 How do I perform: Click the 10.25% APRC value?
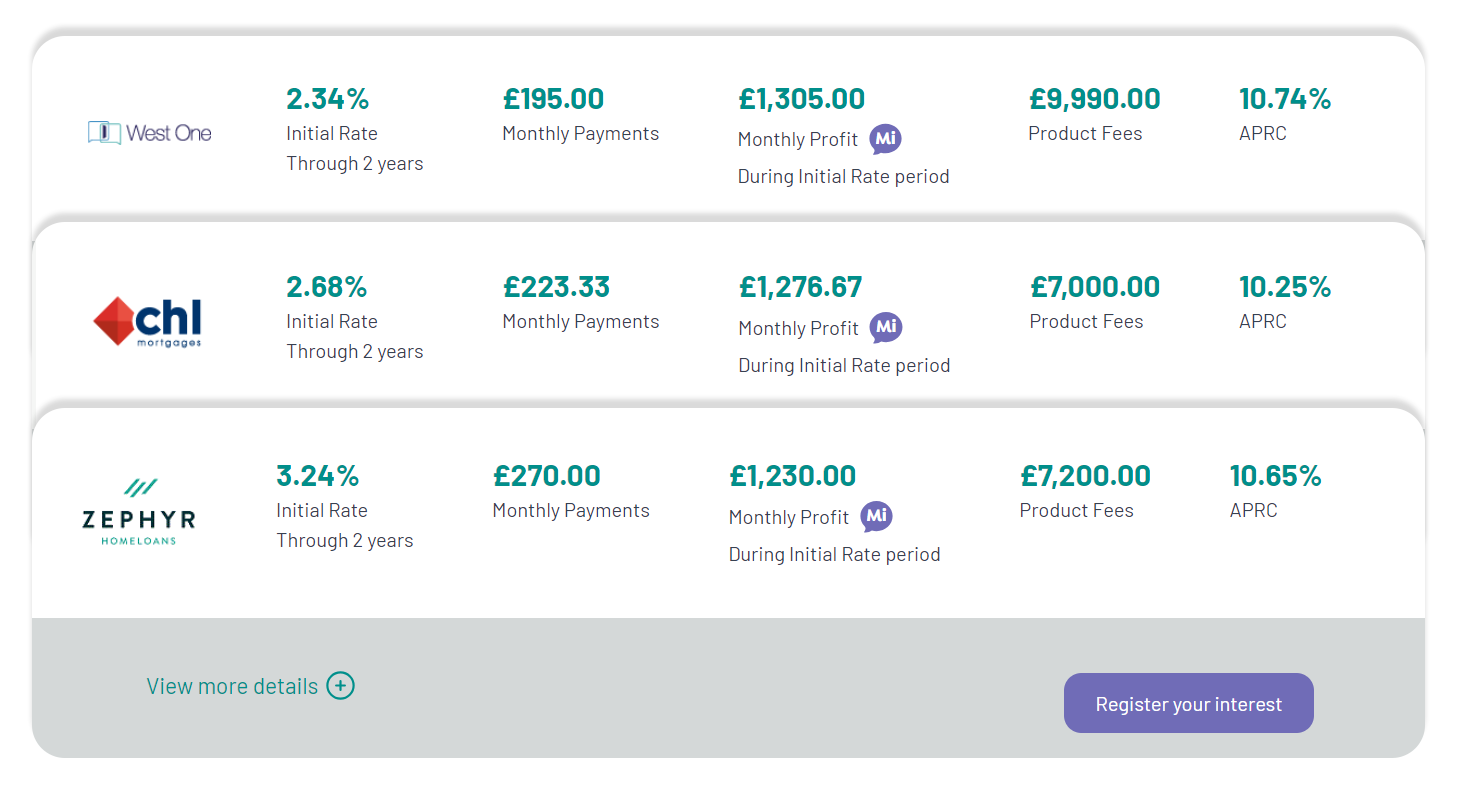click(x=1285, y=287)
